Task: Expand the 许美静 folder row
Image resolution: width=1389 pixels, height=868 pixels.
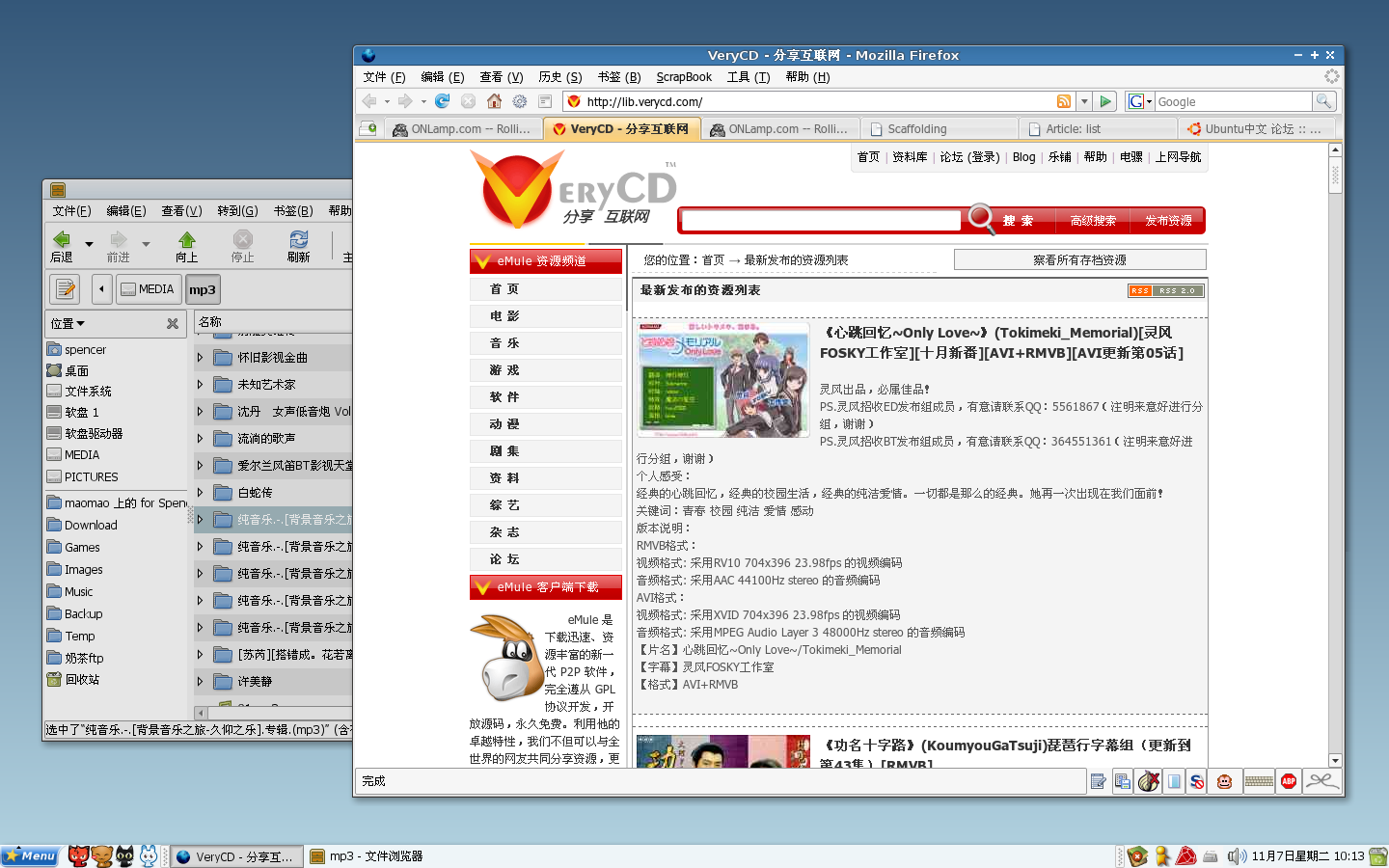Action: [200, 681]
